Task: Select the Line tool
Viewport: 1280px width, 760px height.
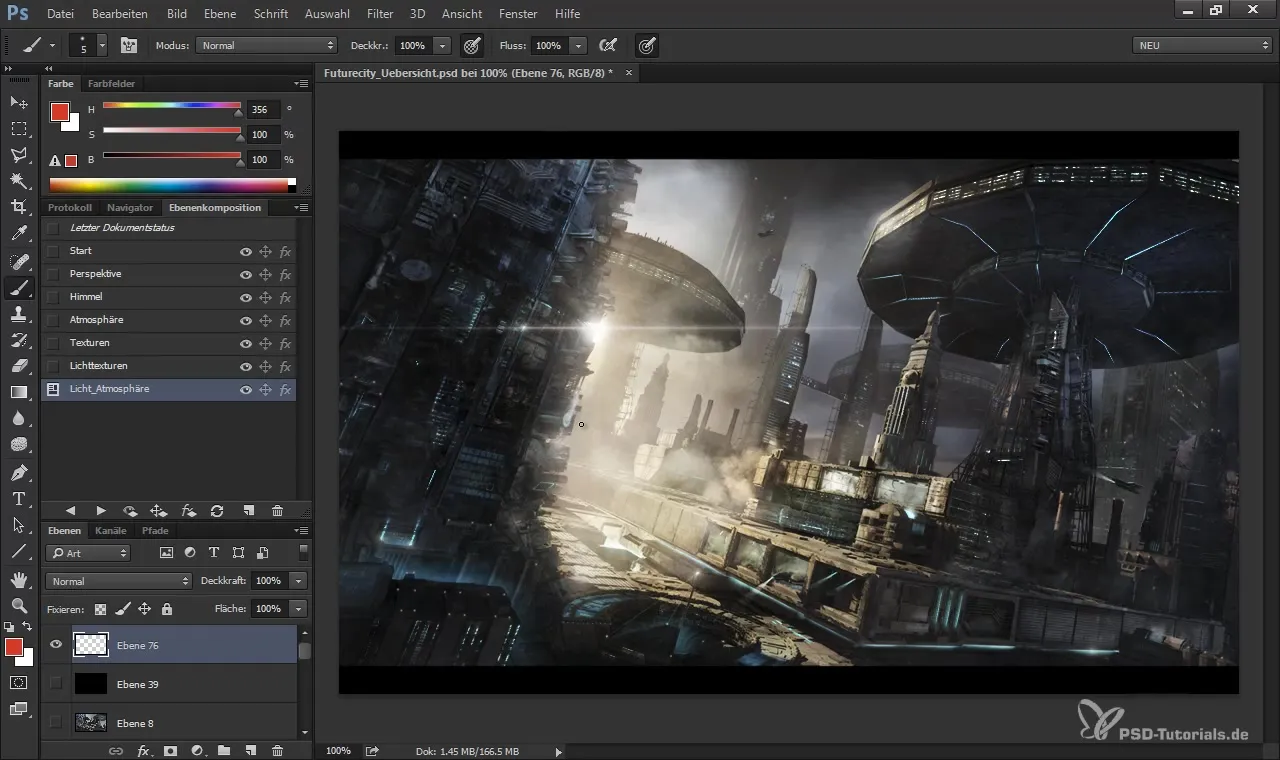Action: coord(19,550)
